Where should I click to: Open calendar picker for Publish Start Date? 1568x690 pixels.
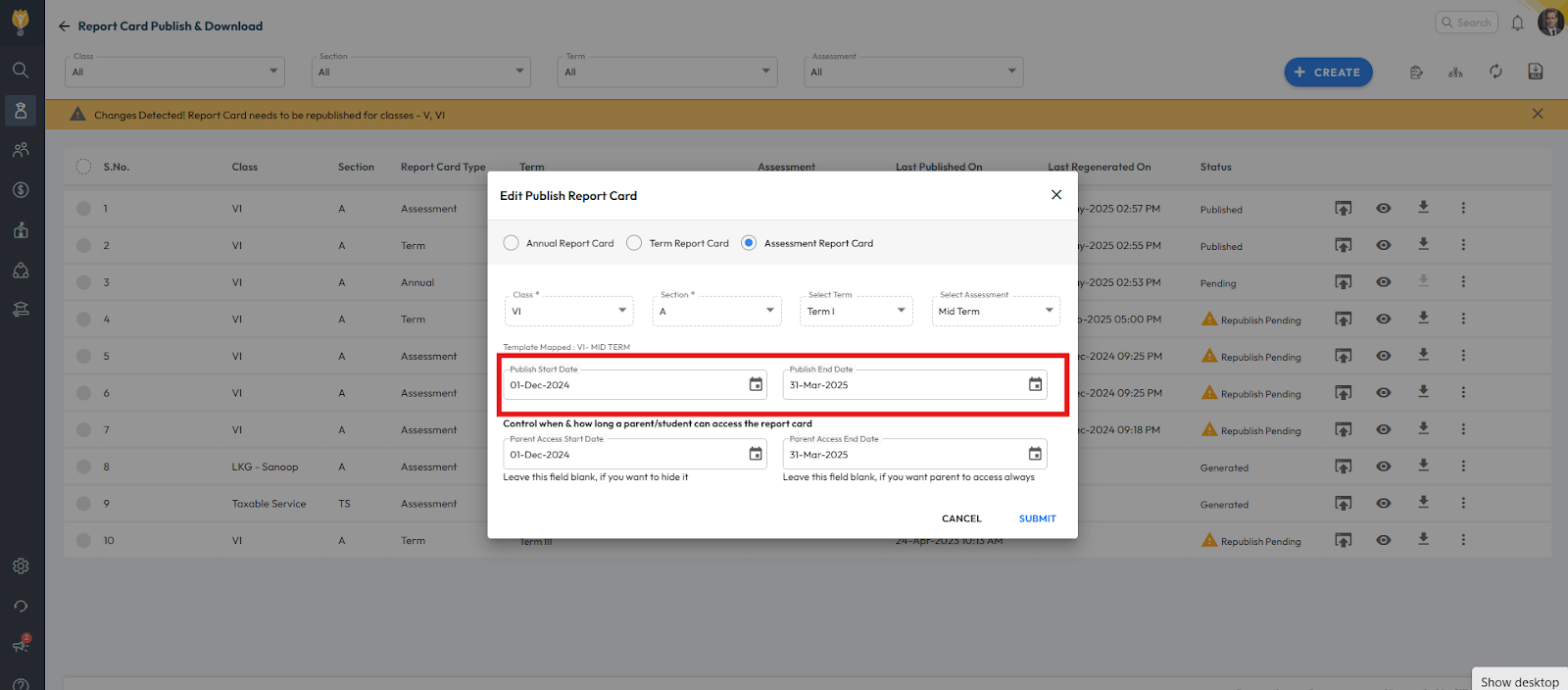point(756,384)
